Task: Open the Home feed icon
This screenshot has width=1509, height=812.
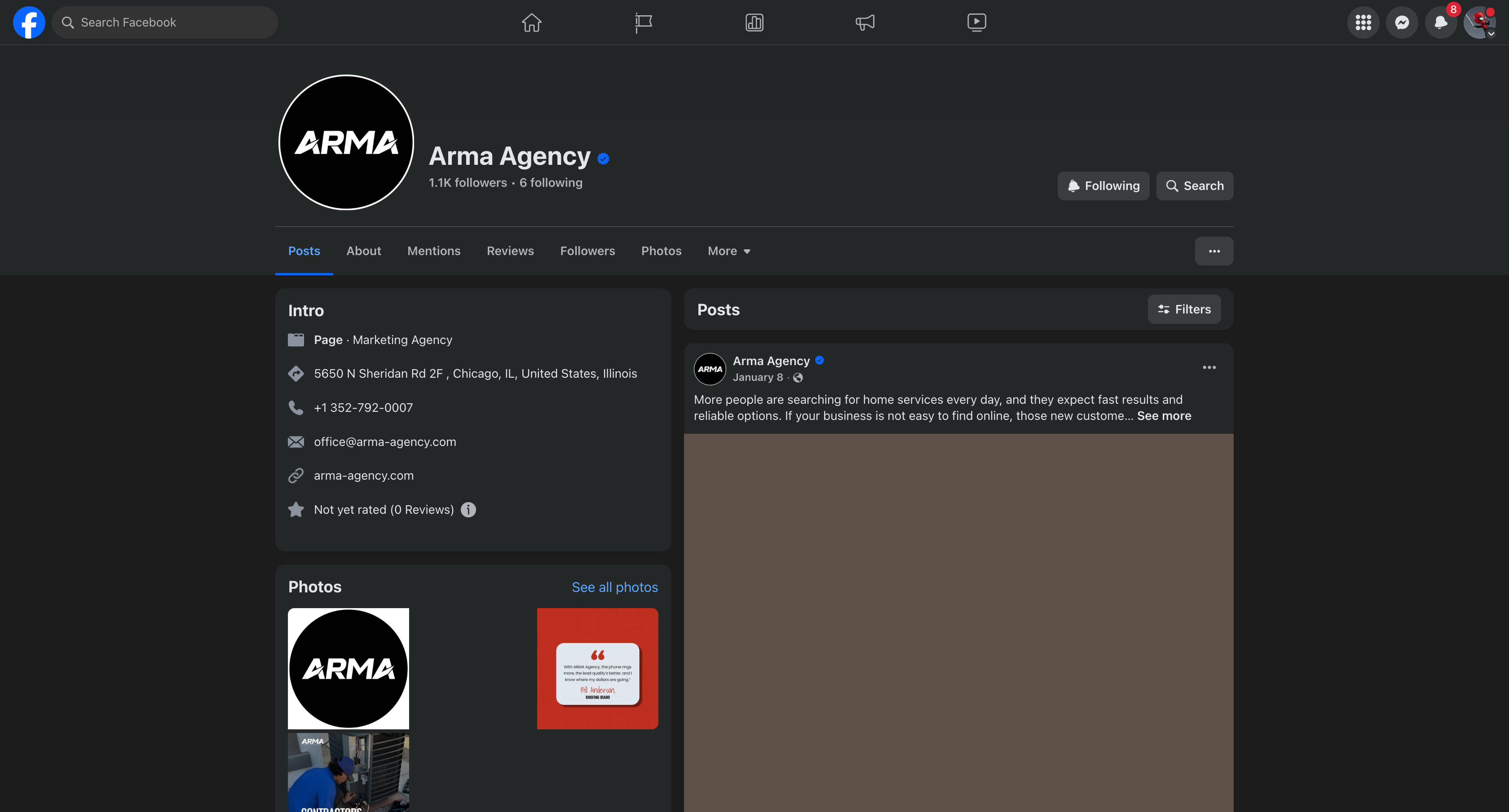Action: [531, 22]
